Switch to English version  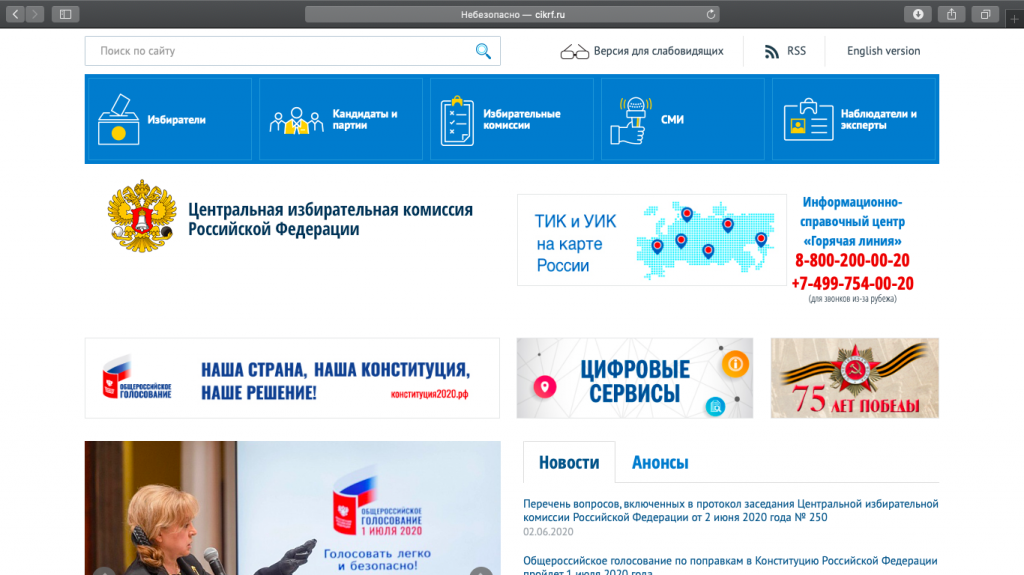pyautogui.click(x=883, y=51)
